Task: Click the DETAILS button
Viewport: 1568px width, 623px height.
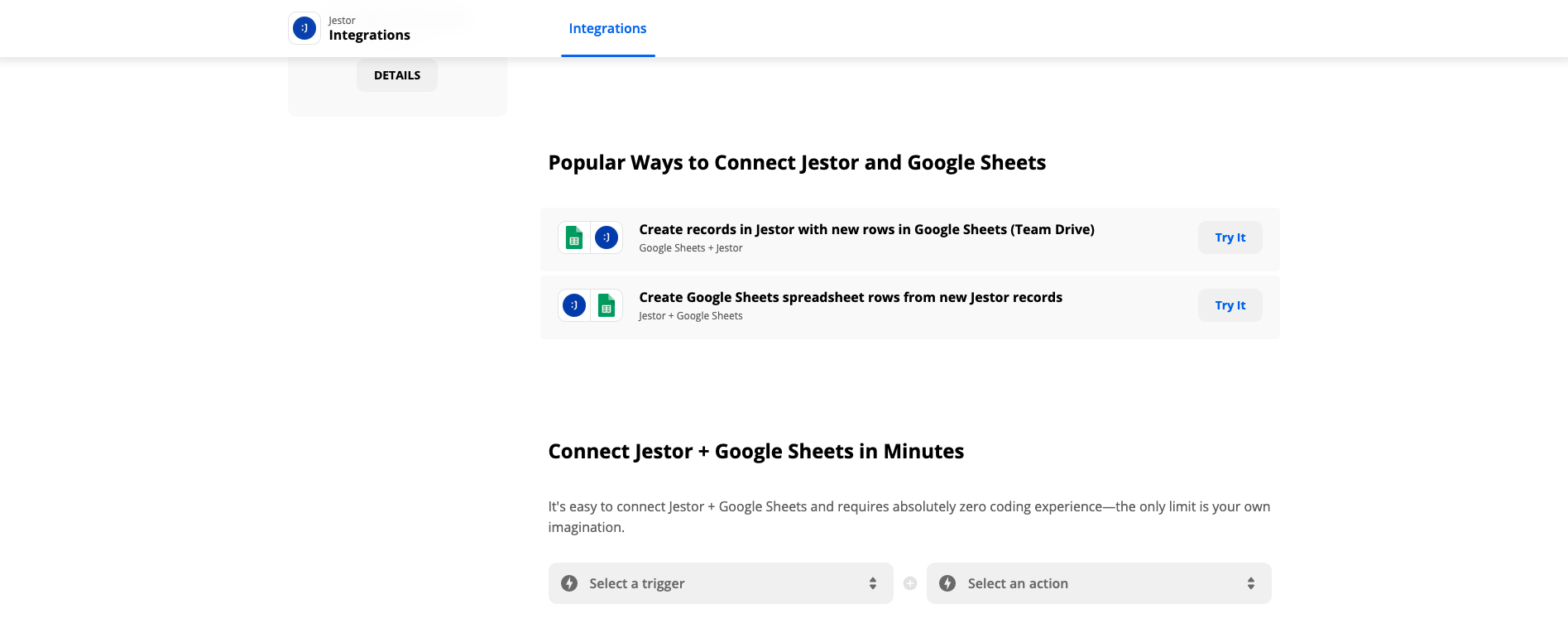Action: 397,75
